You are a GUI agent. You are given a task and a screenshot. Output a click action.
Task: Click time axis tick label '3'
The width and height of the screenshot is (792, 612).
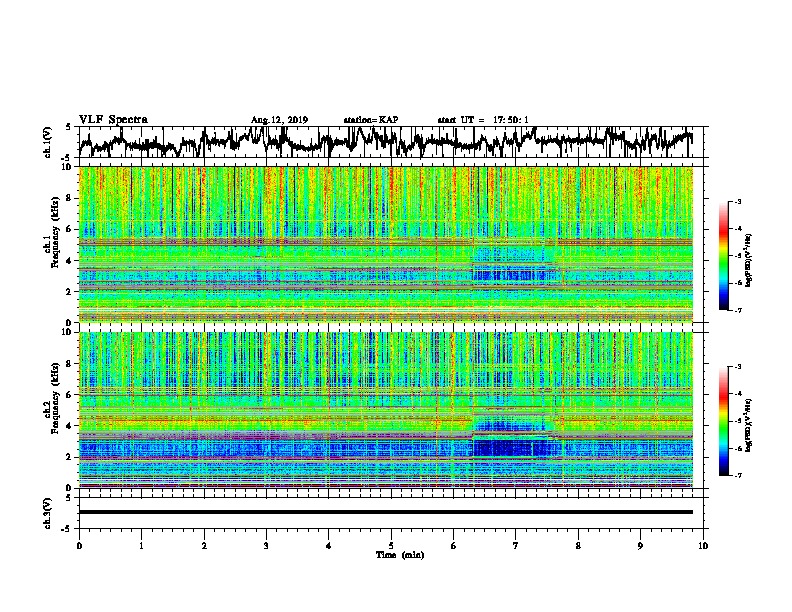coord(266,546)
